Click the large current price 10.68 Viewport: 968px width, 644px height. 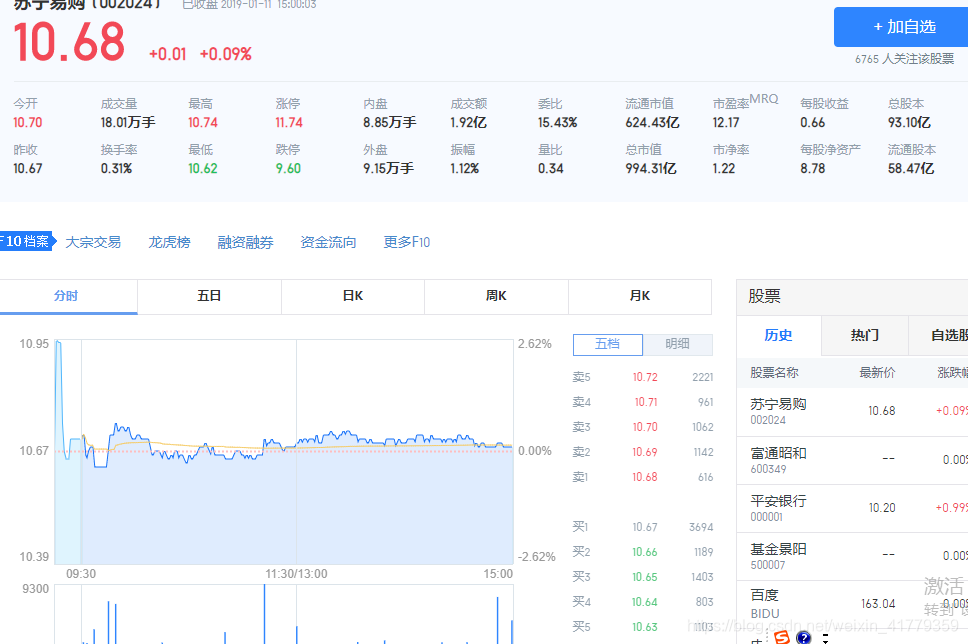(69, 42)
